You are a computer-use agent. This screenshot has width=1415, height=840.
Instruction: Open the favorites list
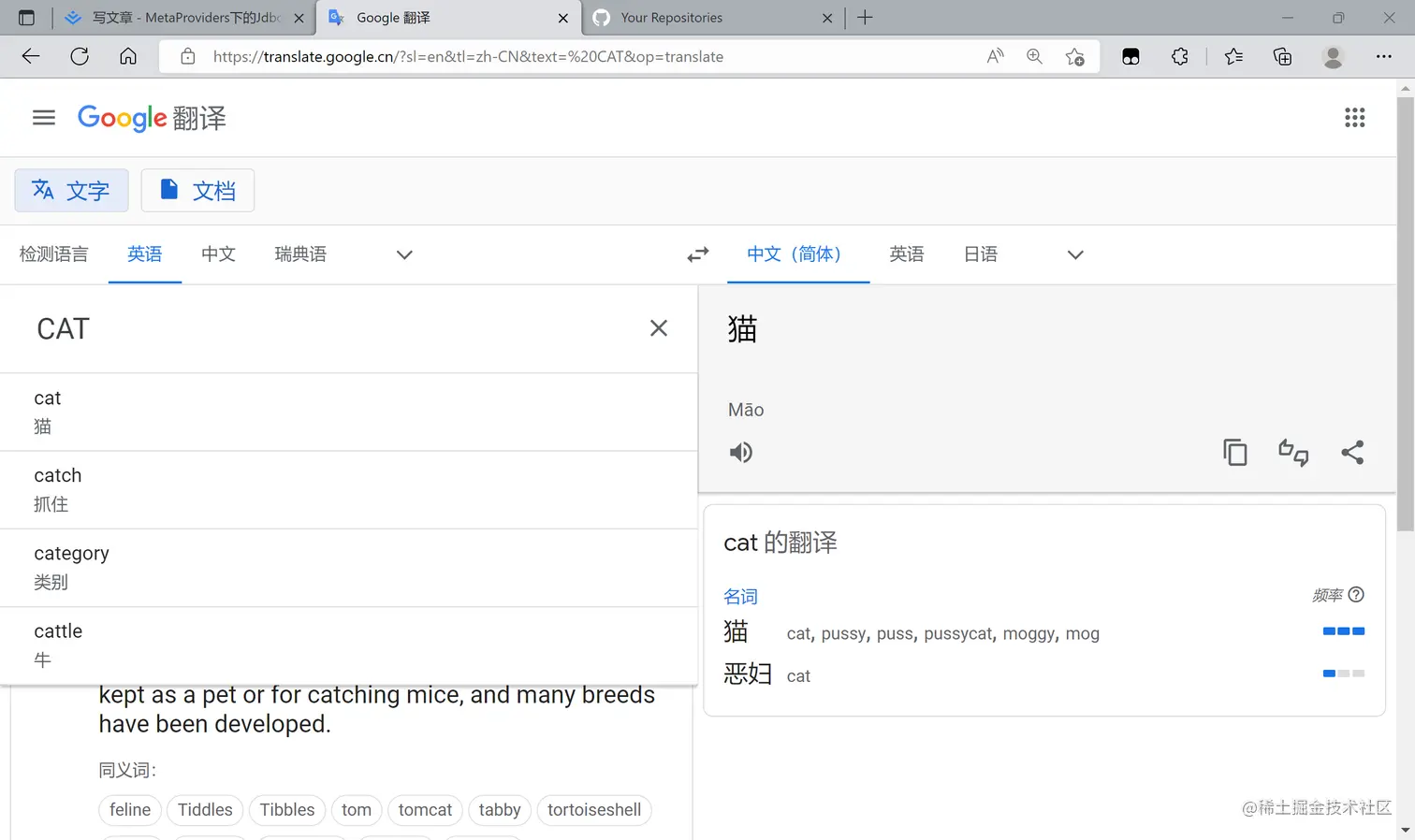(1233, 56)
